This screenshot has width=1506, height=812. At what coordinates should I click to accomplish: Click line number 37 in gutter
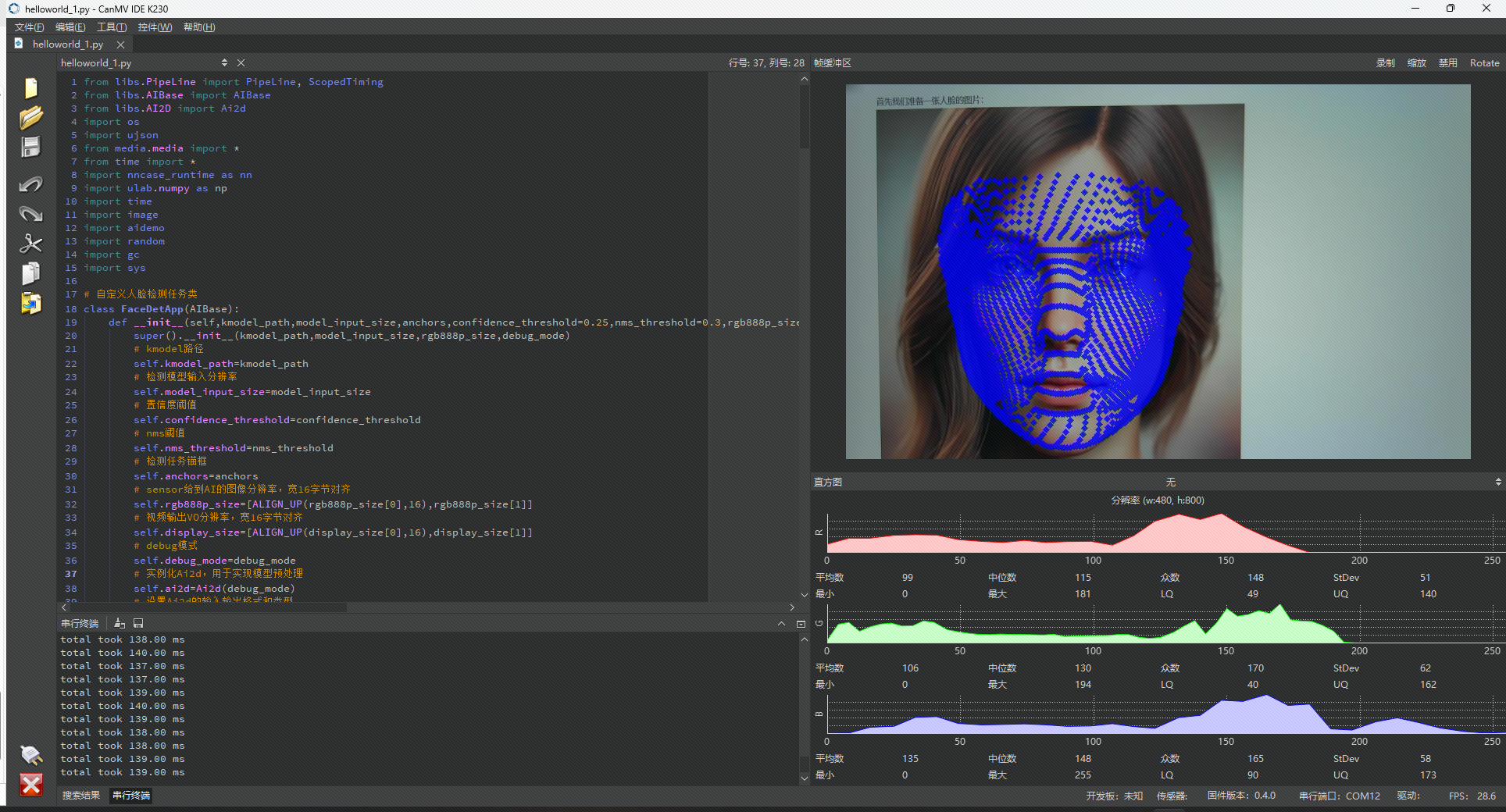pyautogui.click(x=71, y=574)
